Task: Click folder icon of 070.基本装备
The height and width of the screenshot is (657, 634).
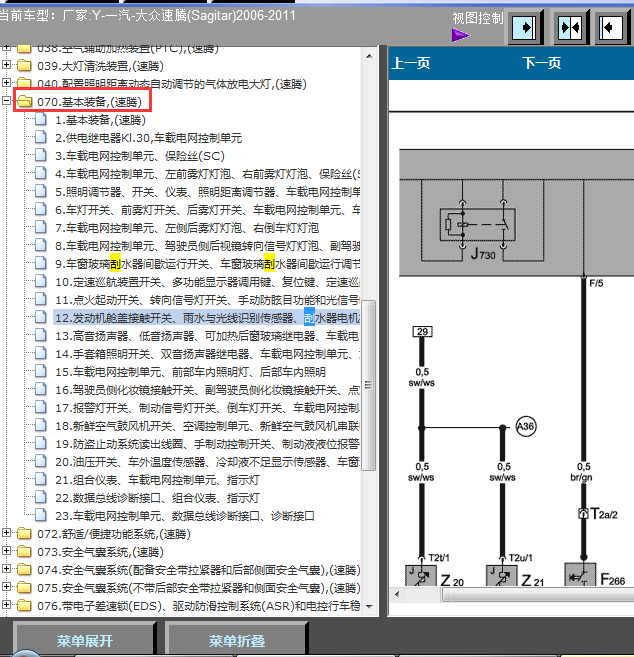Action: click(24, 101)
